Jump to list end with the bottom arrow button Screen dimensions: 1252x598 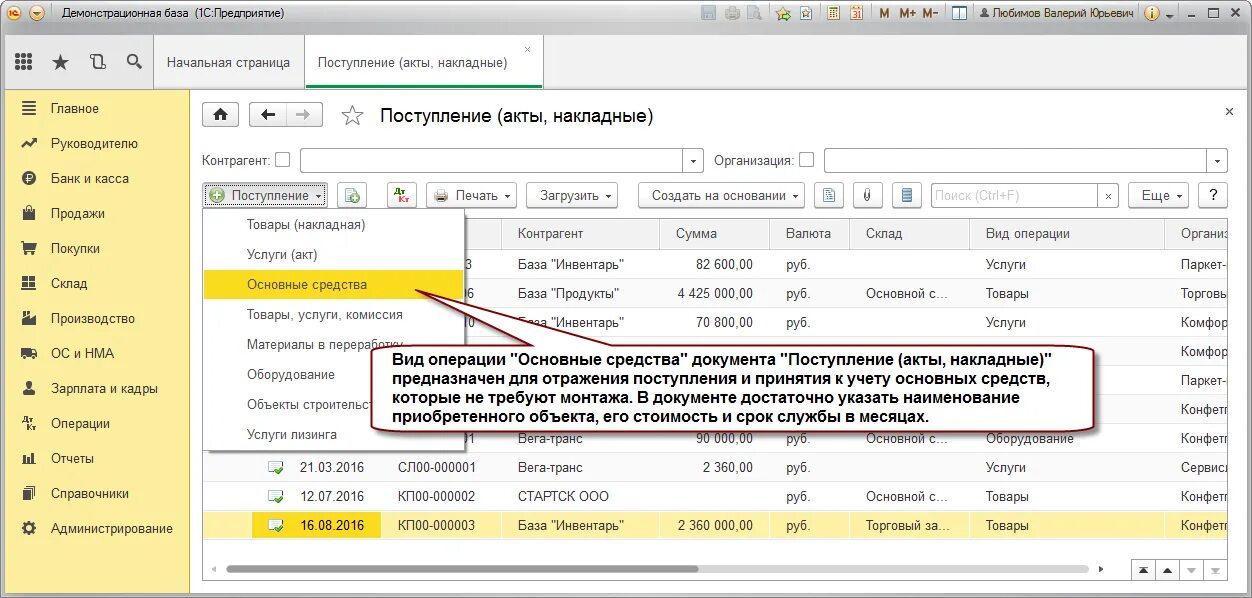[1215, 570]
